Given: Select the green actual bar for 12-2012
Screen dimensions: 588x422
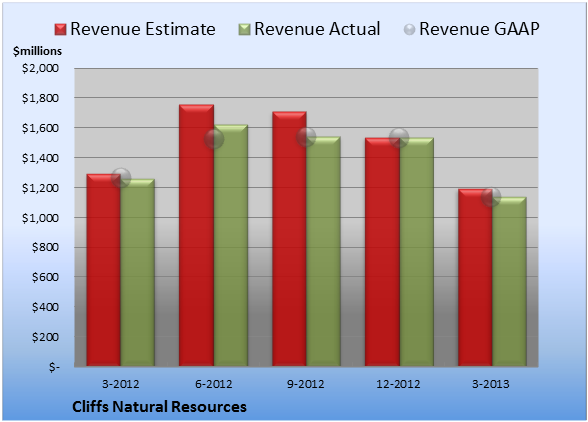Looking at the screenshot, I should coord(416,252).
